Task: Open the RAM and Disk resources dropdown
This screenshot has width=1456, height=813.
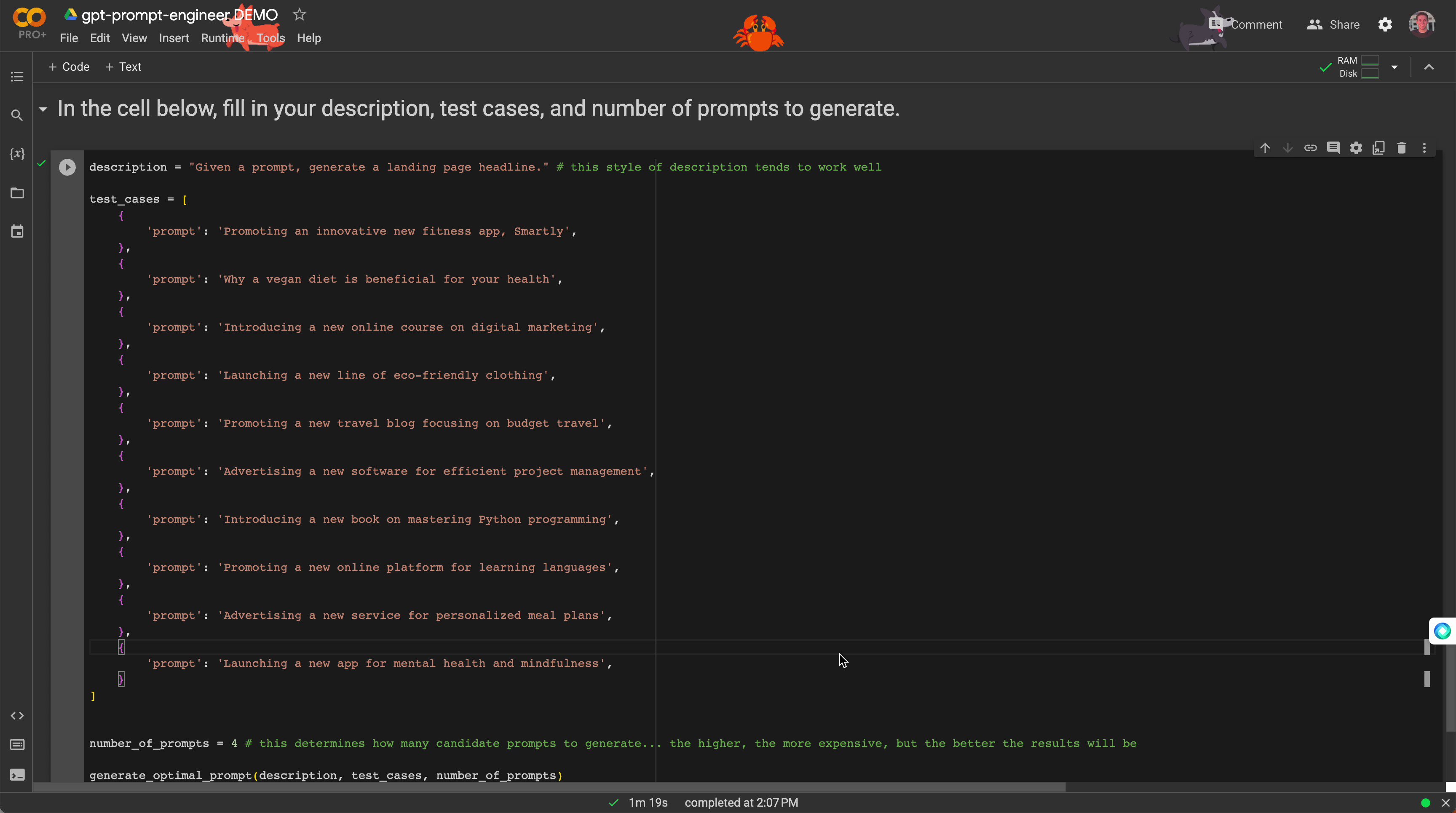Action: (x=1395, y=67)
